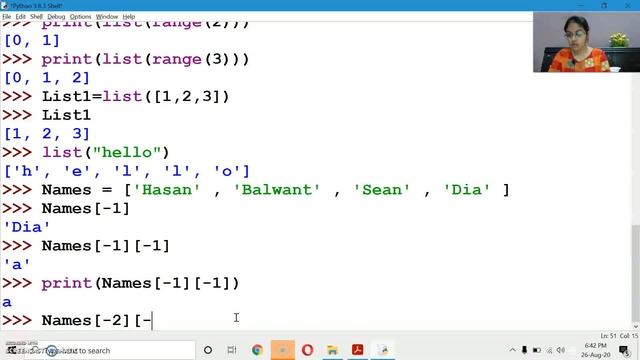Open the Debug menu

click(x=56, y=17)
